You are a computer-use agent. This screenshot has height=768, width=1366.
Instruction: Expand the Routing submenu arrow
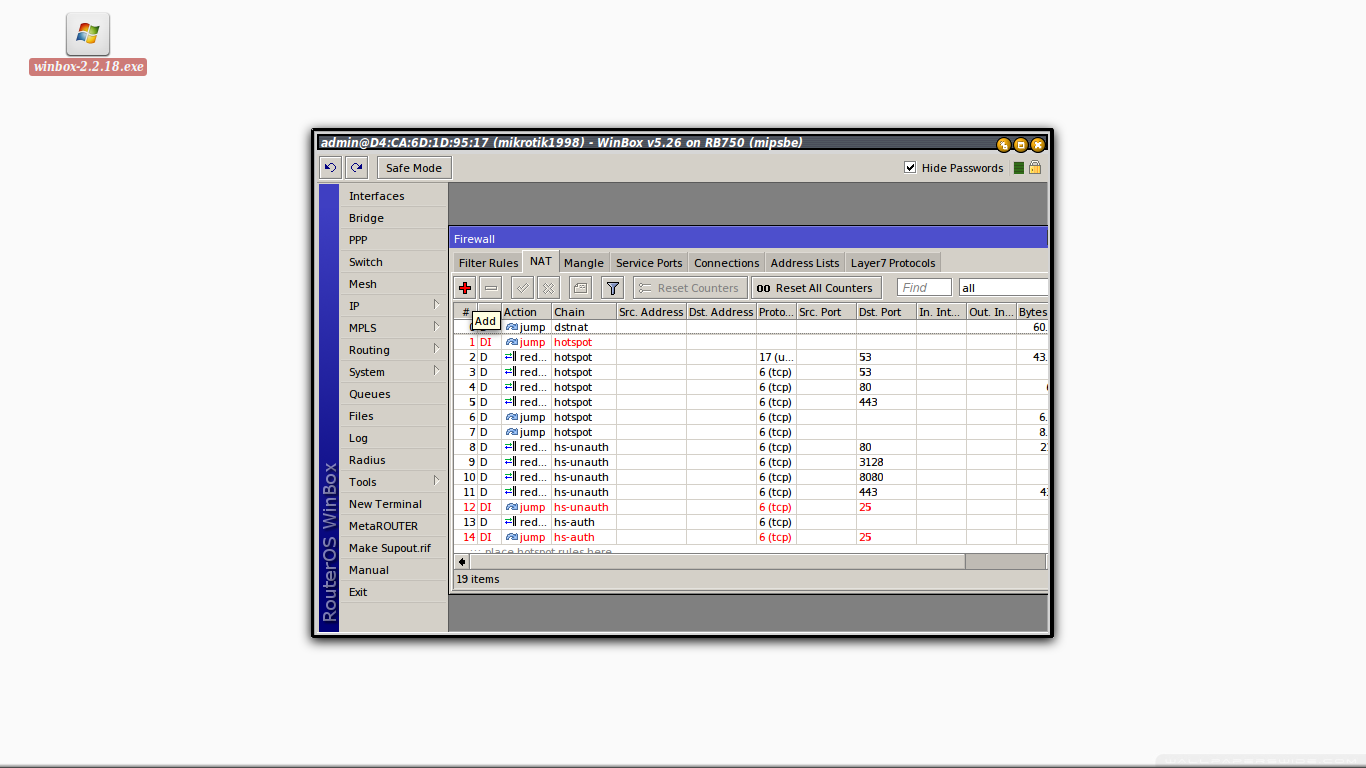coord(436,348)
